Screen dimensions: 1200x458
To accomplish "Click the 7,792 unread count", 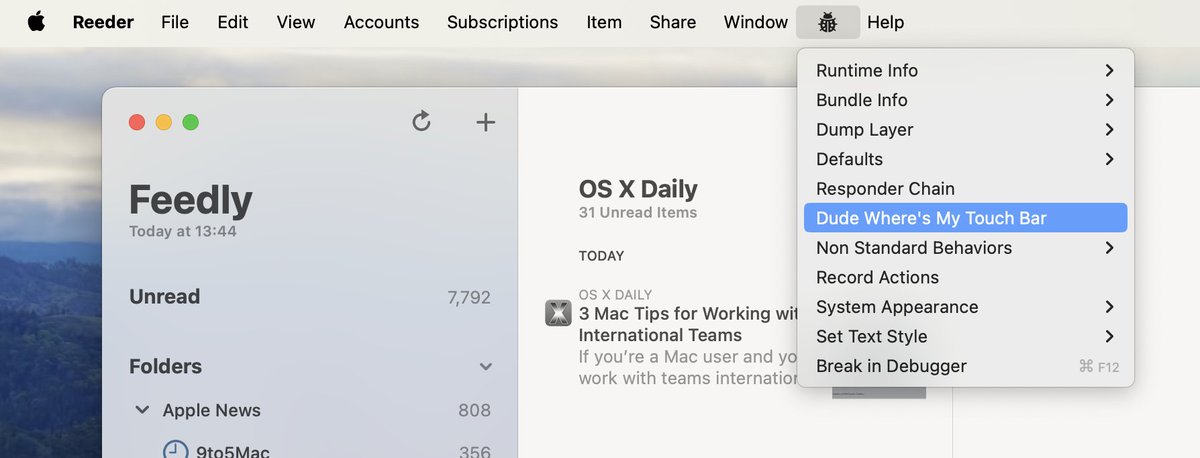I will click(x=469, y=297).
